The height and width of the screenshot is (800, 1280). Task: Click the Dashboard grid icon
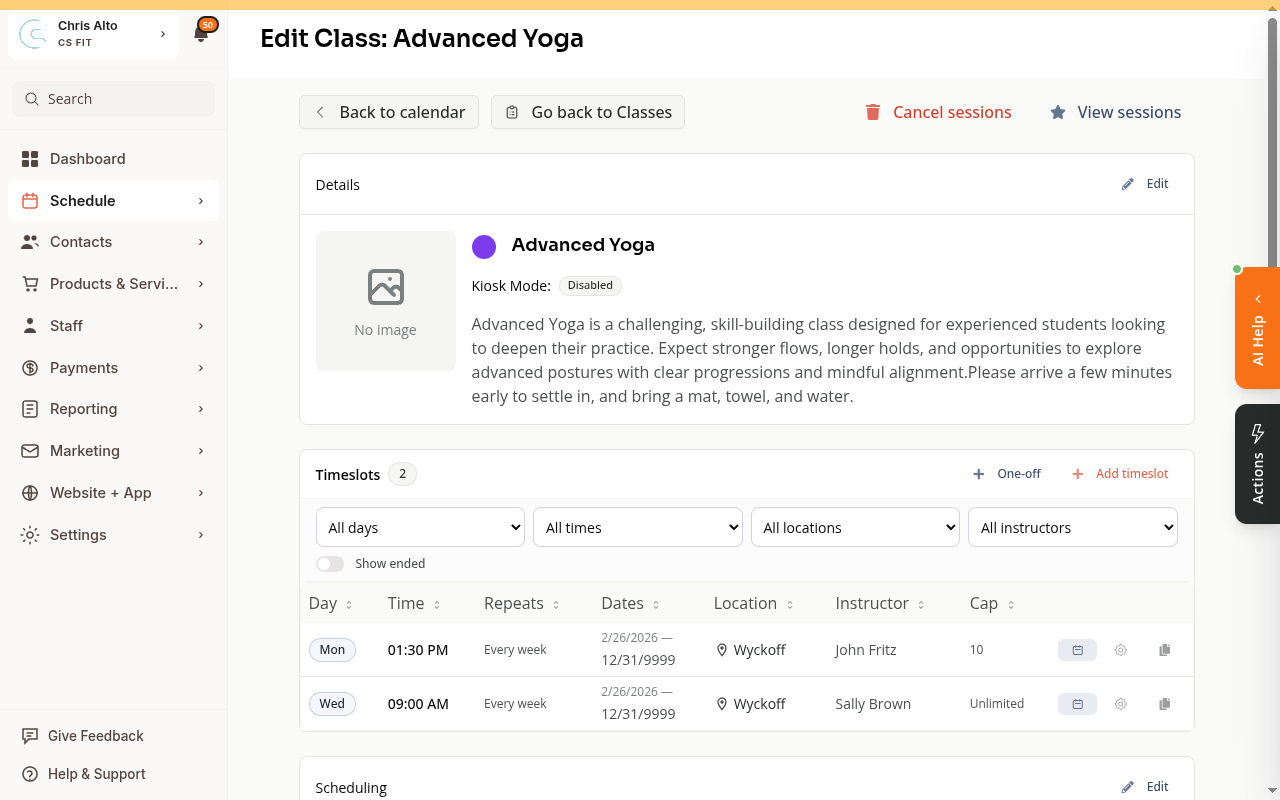tap(30, 159)
